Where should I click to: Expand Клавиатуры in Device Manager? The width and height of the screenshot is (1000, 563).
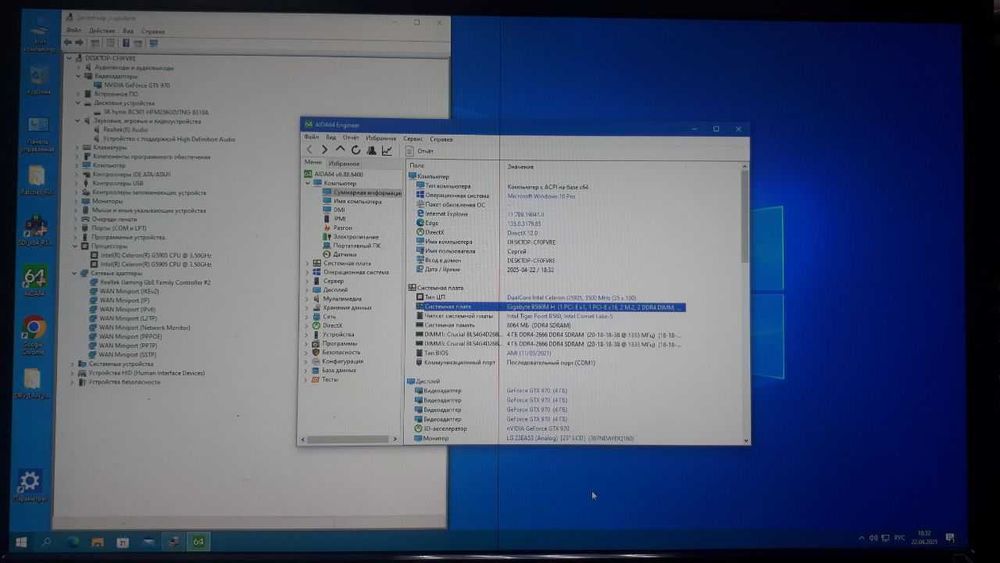coord(77,147)
